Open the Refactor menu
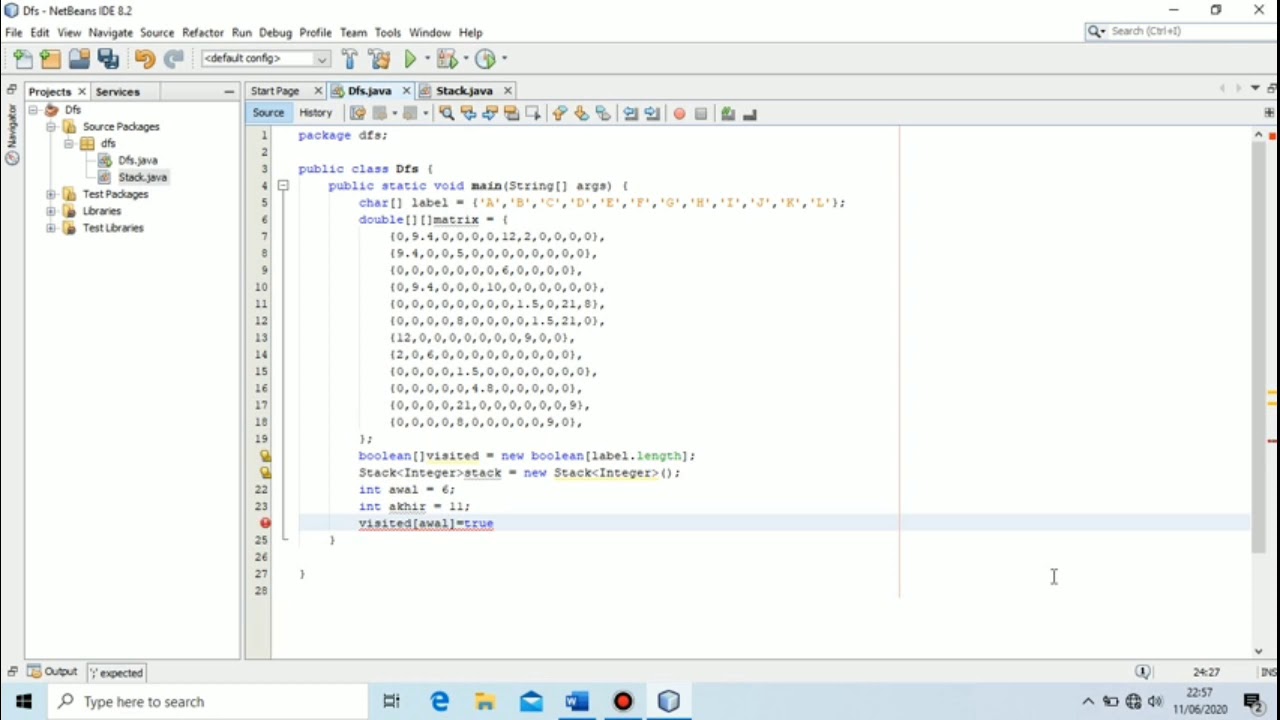The height and width of the screenshot is (720, 1280). [x=203, y=32]
